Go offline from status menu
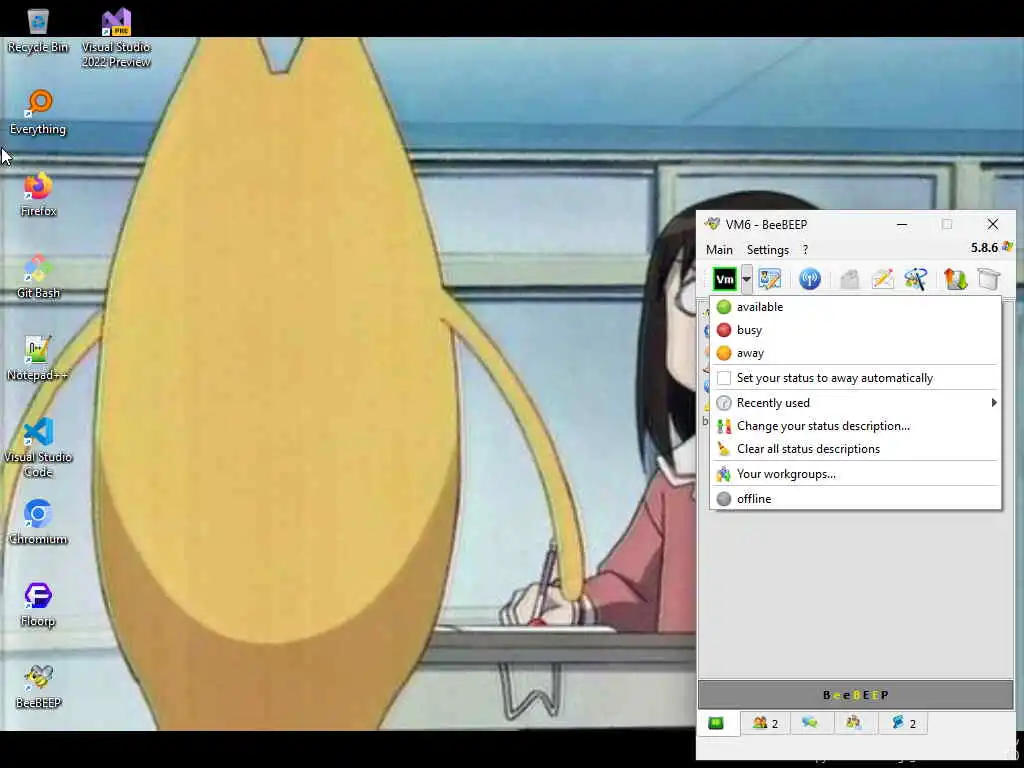Image resolution: width=1024 pixels, height=768 pixels. pos(856,499)
